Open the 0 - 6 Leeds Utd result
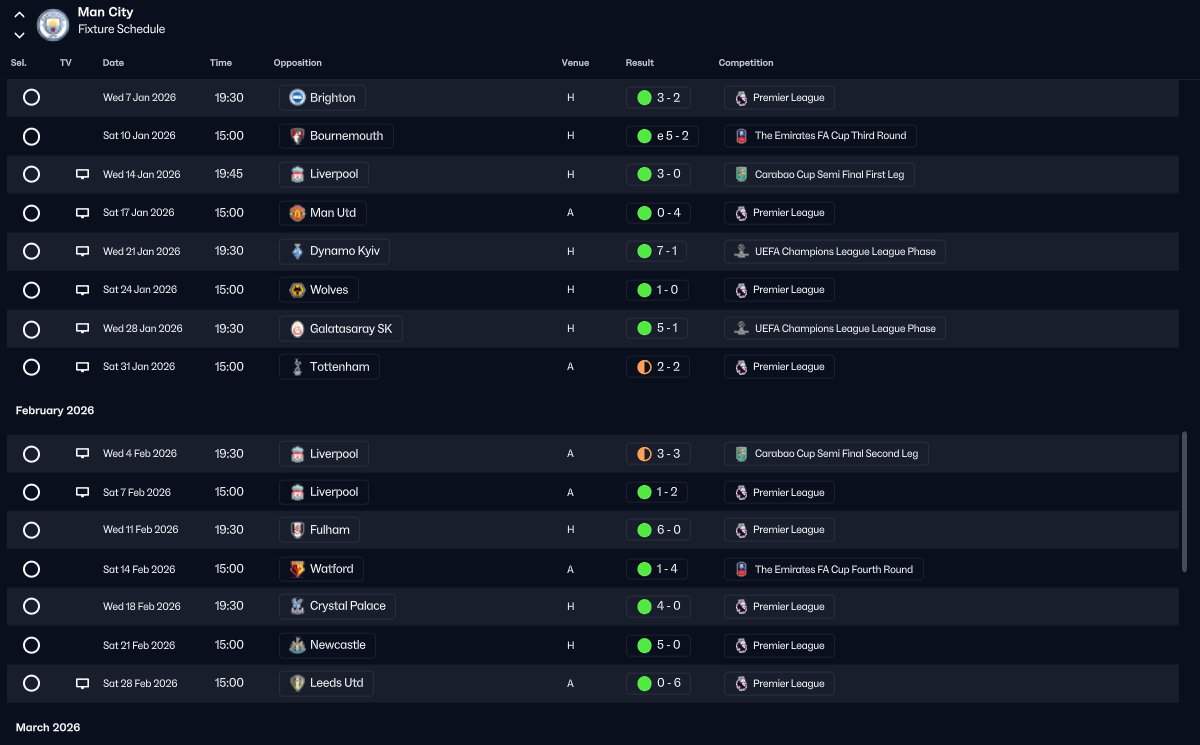Viewport: 1200px width, 745px height. 657,683
